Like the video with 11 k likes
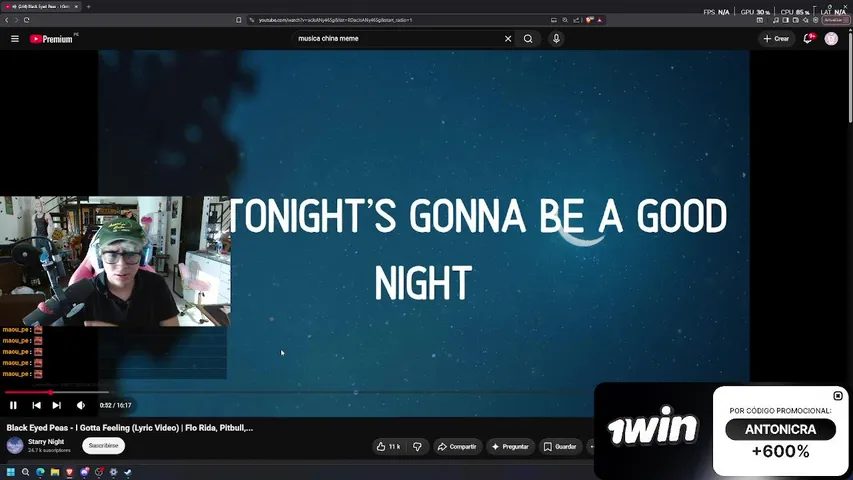Image resolution: width=853 pixels, height=480 pixels. pyautogui.click(x=388, y=447)
